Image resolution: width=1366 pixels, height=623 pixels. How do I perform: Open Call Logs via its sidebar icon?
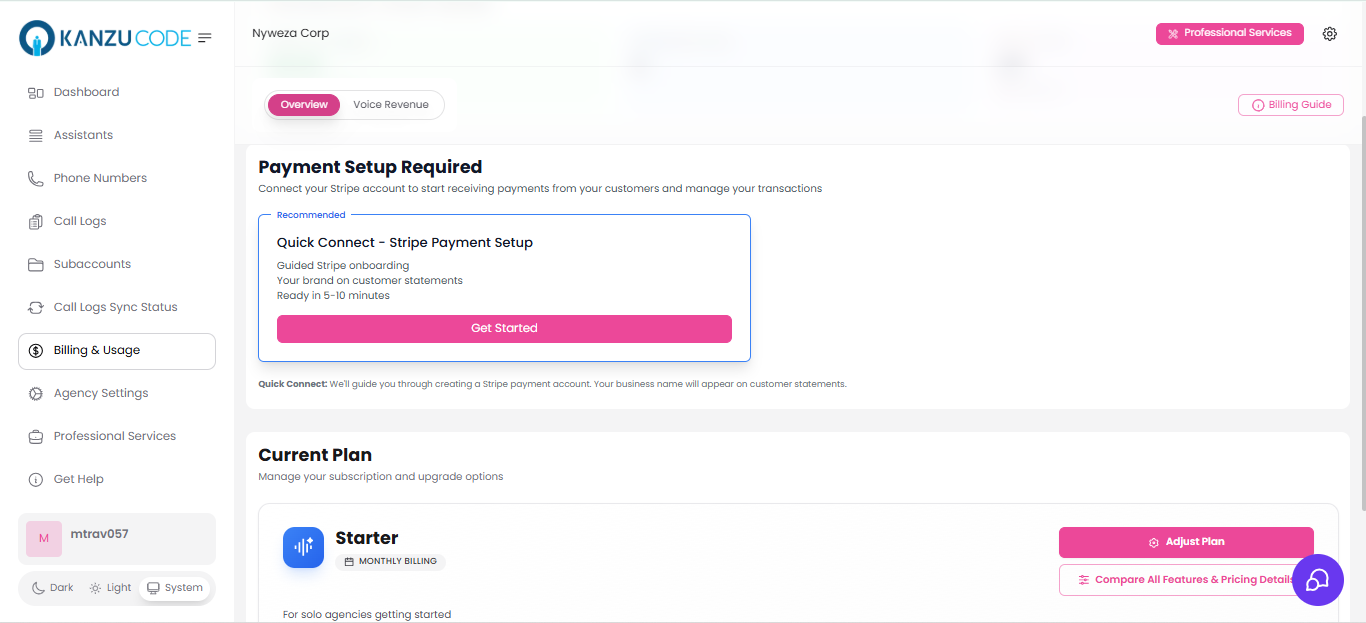(x=35, y=220)
